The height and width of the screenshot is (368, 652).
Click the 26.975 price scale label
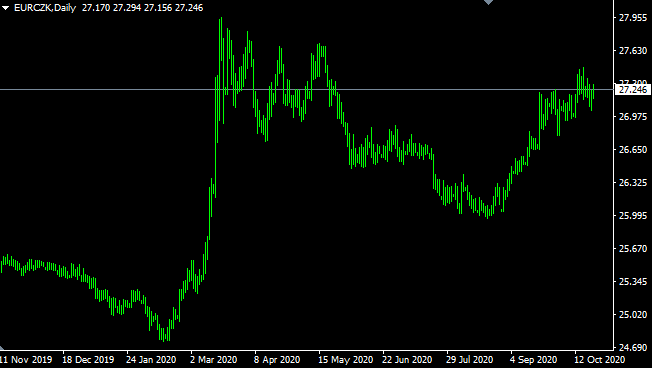(633, 116)
